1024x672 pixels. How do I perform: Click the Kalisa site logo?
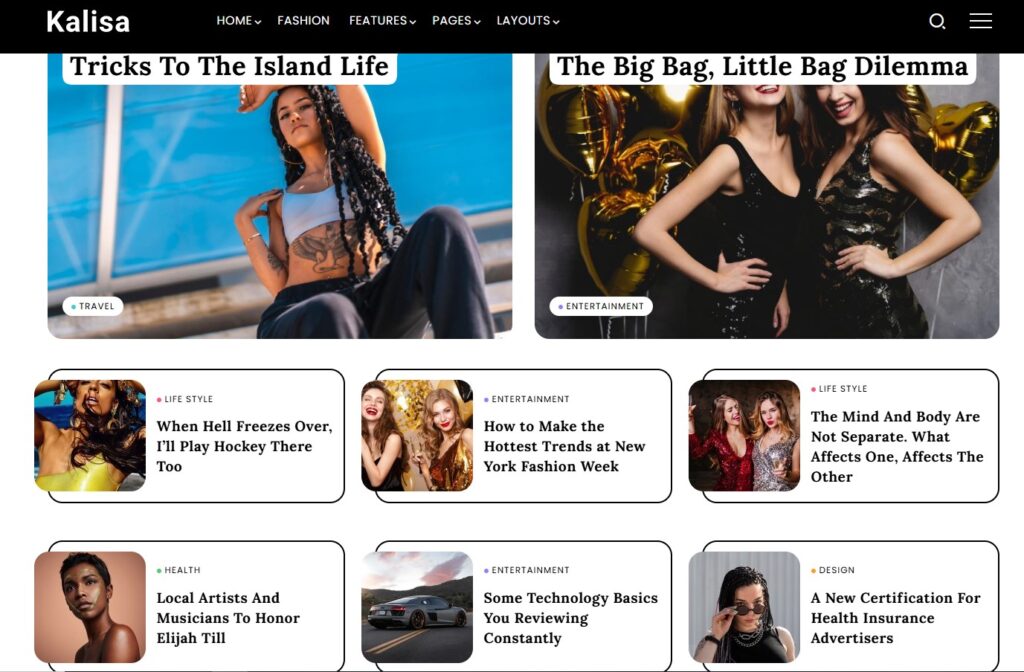(88, 21)
